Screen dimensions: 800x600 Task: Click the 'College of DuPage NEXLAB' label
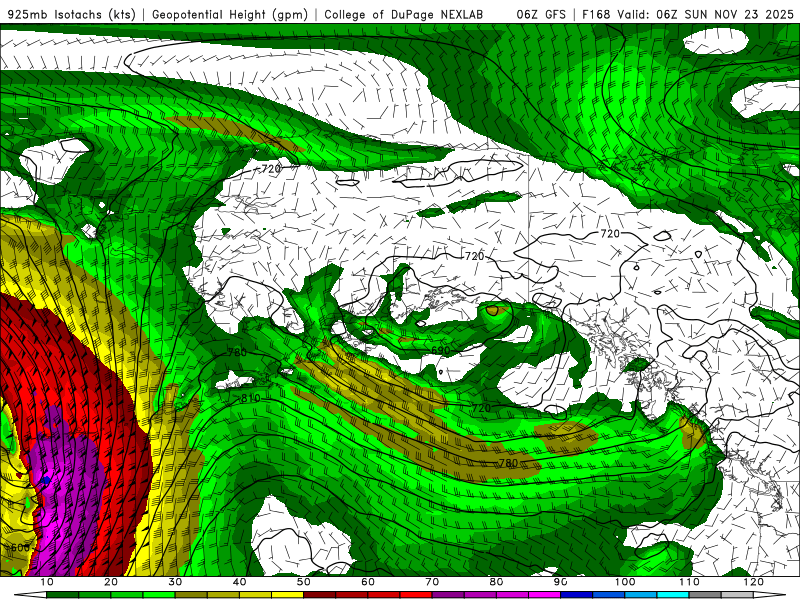coord(404,14)
